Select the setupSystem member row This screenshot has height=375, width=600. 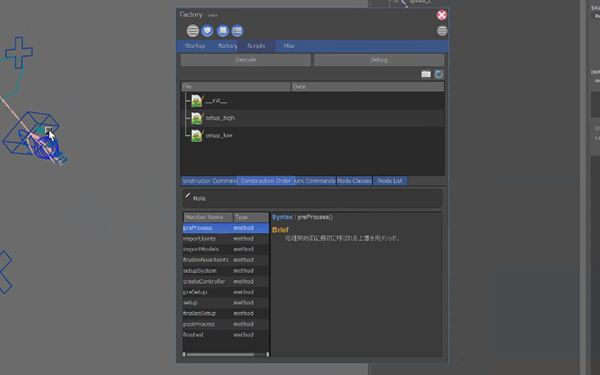pos(226,271)
